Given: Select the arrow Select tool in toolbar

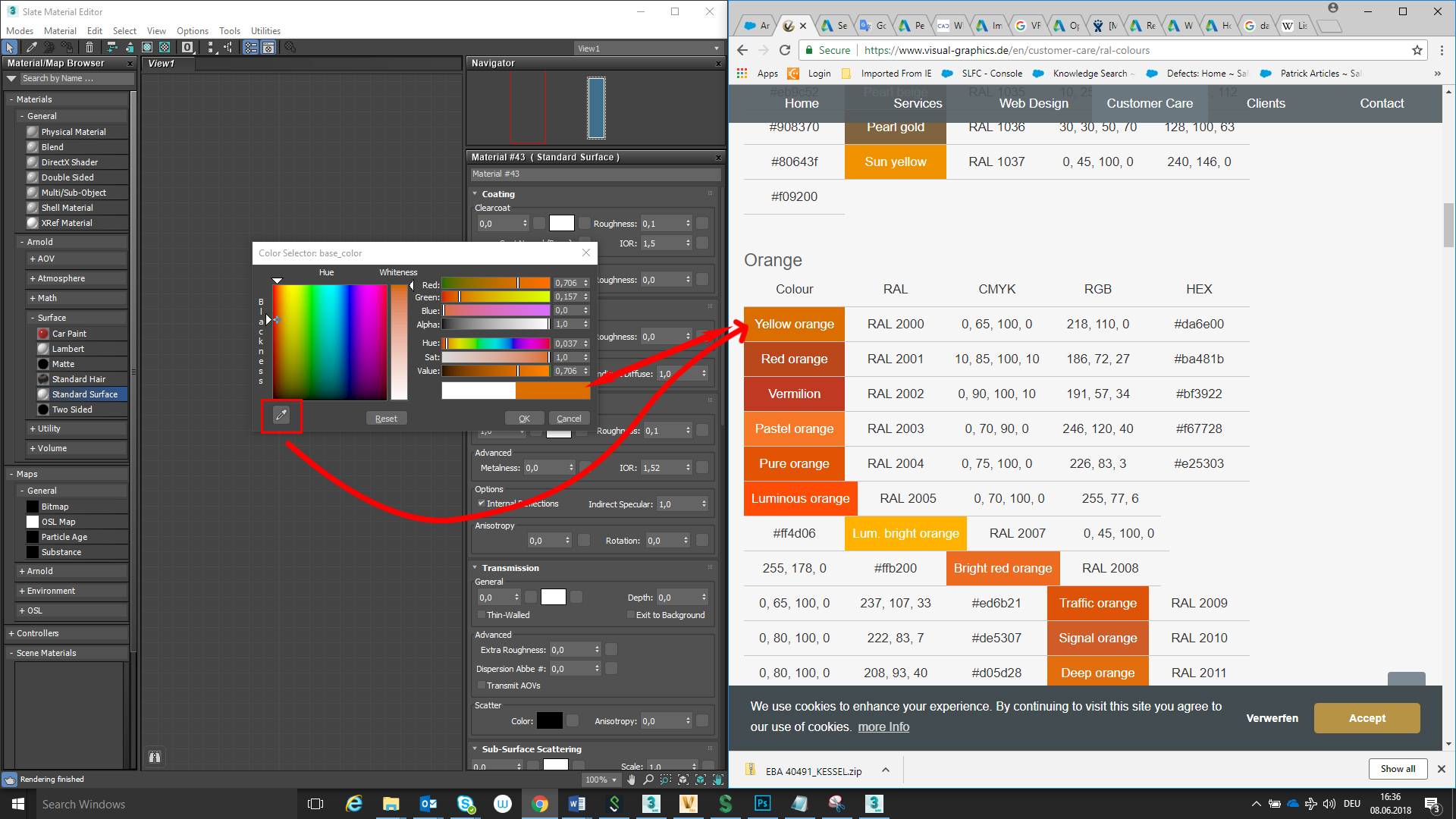Looking at the screenshot, I should pyautogui.click(x=11, y=48).
